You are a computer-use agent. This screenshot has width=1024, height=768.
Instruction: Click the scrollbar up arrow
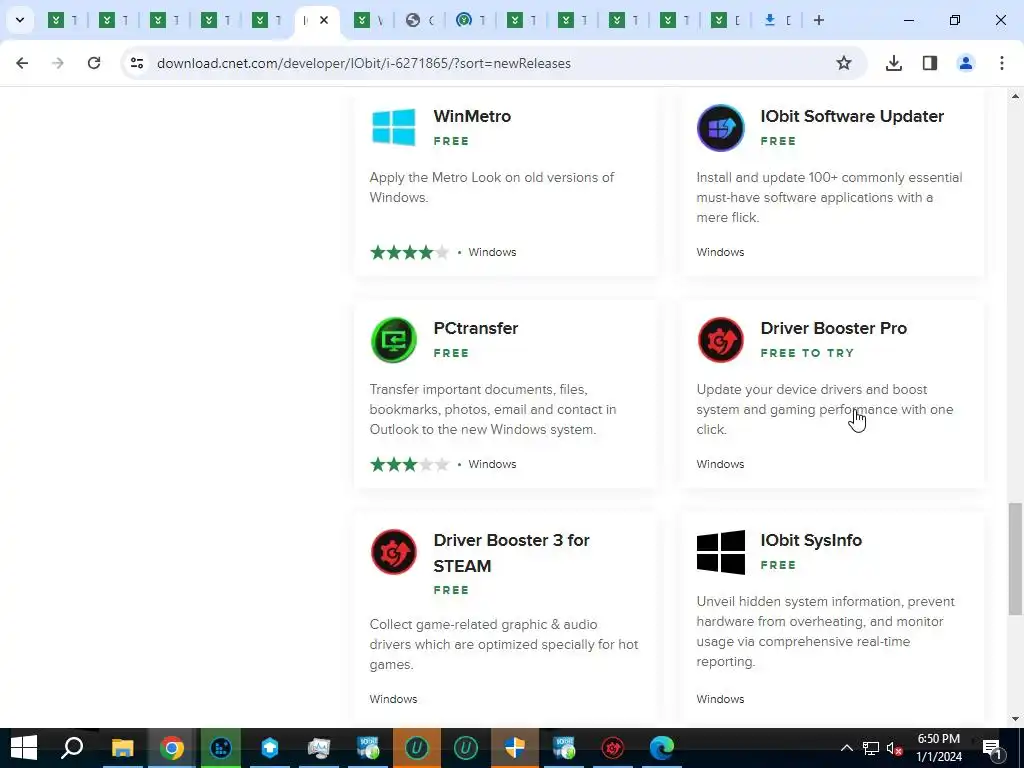[x=1015, y=97]
